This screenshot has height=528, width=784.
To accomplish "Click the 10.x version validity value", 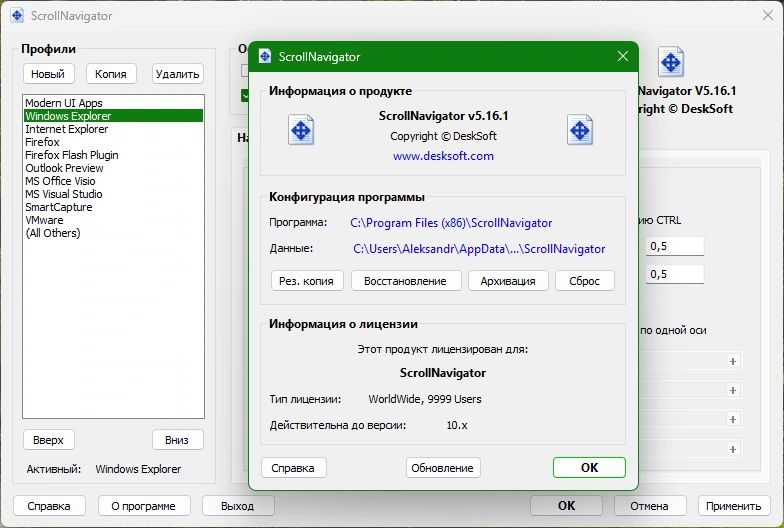I will pyautogui.click(x=457, y=426).
